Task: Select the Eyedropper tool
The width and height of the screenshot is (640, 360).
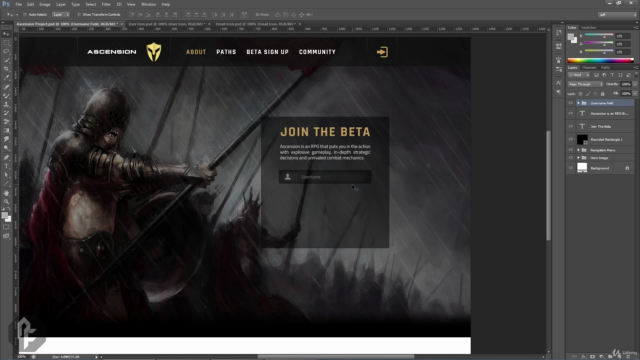Action: point(6,78)
